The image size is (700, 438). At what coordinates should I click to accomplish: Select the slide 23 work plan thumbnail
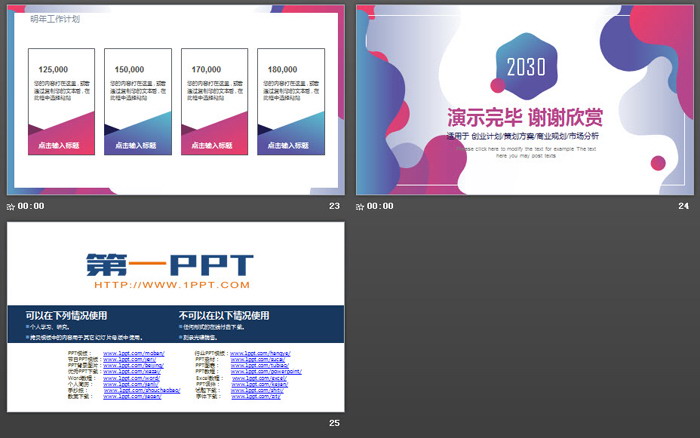click(x=175, y=100)
